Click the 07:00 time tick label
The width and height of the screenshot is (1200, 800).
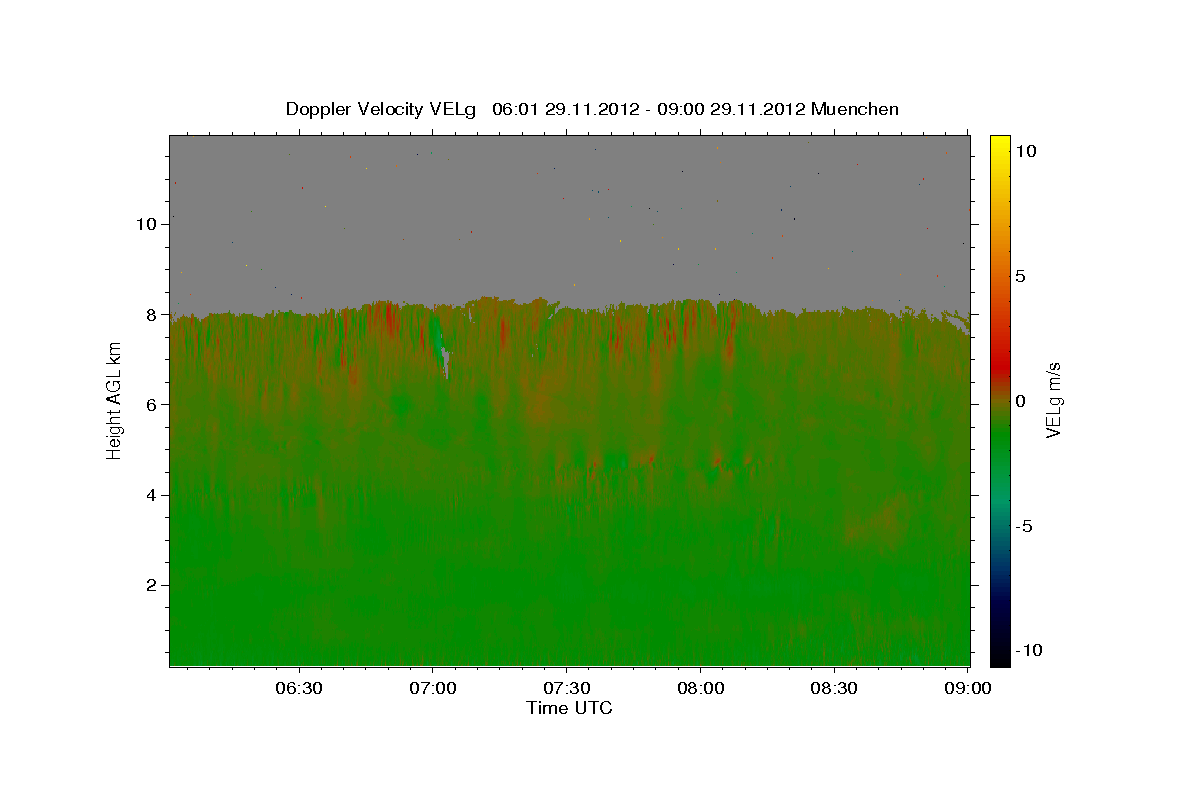(x=433, y=689)
